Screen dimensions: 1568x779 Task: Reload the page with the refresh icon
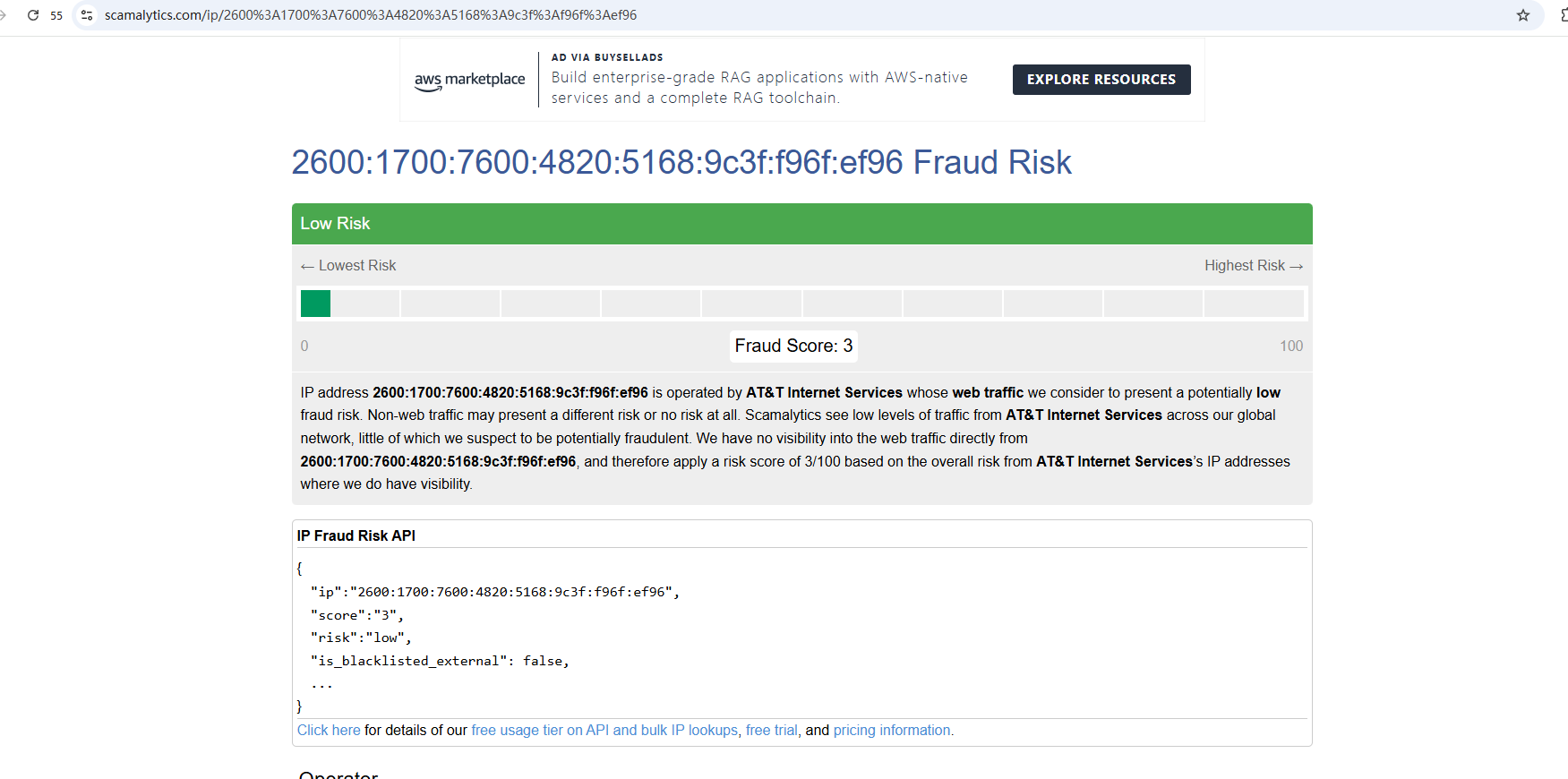coord(33,15)
